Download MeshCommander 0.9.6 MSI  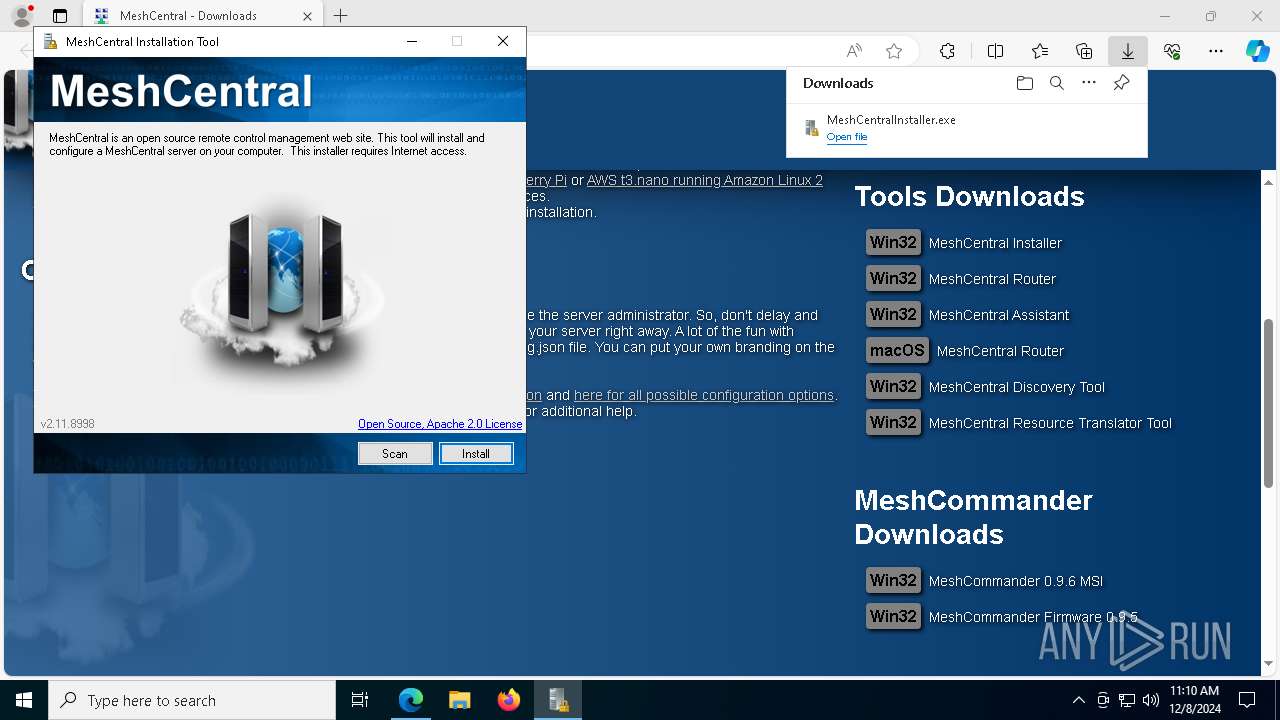tap(1016, 581)
